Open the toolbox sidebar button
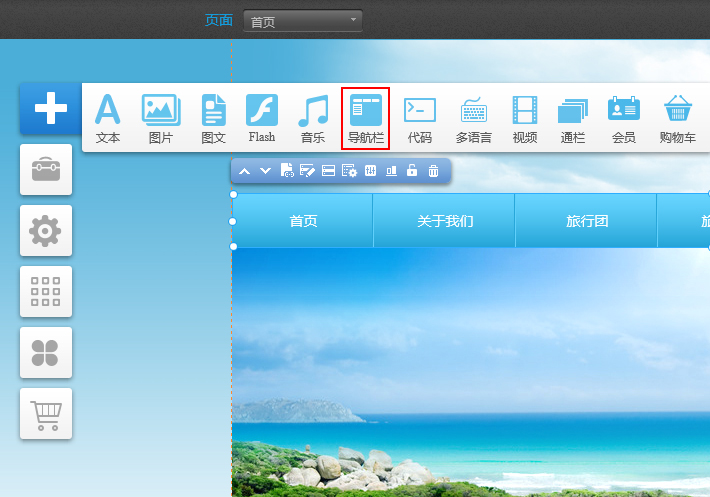 pos(46,170)
